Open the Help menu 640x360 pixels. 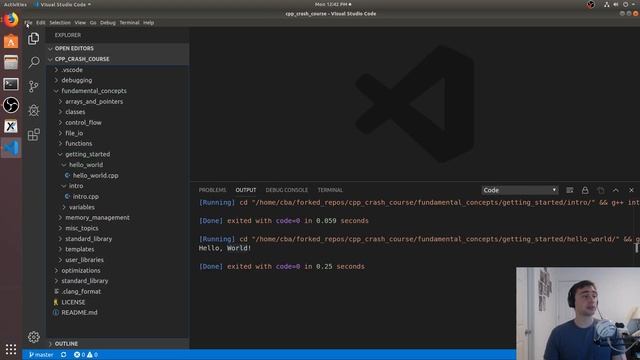coord(149,23)
